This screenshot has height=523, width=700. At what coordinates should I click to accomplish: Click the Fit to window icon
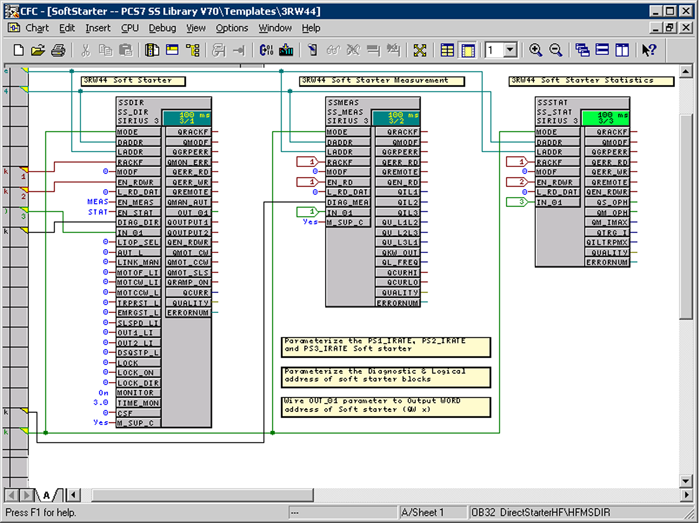[419, 49]
